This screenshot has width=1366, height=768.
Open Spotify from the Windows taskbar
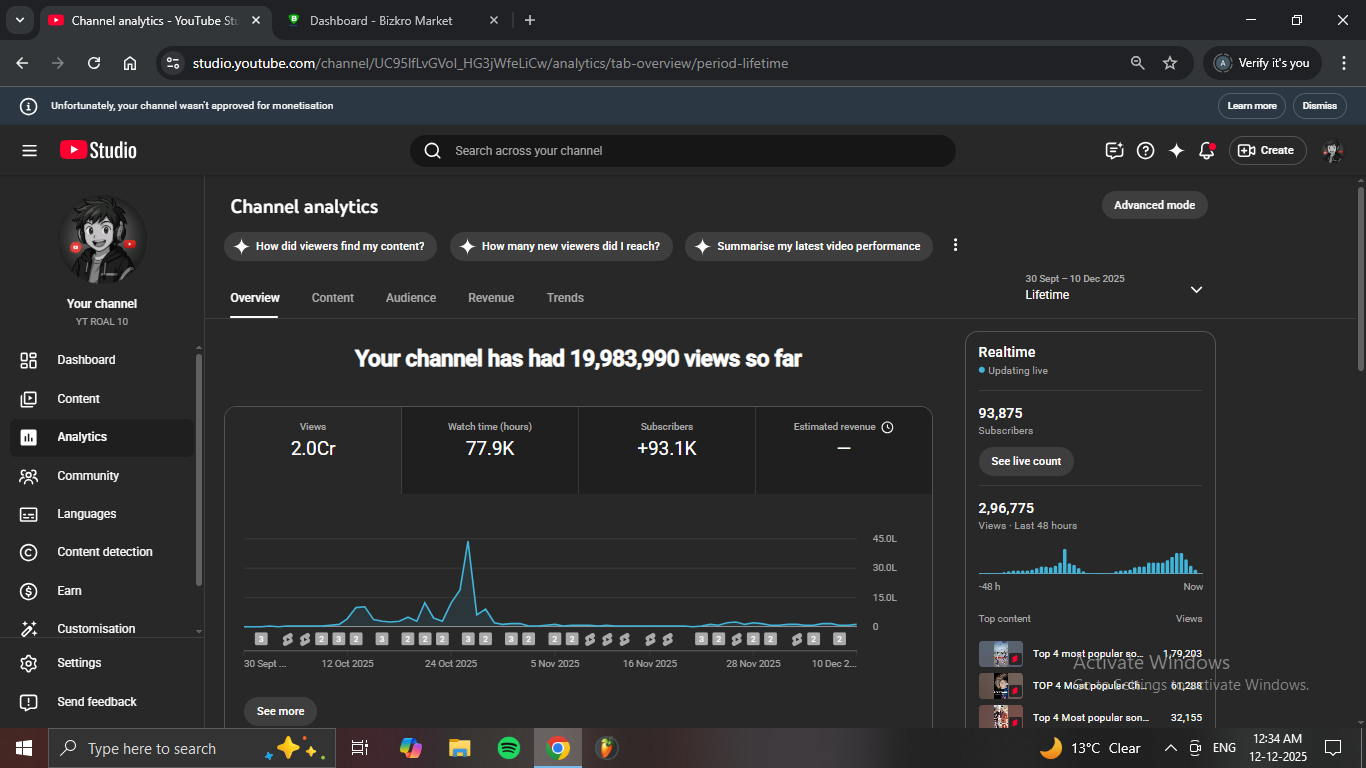click(x=509, y=748)
